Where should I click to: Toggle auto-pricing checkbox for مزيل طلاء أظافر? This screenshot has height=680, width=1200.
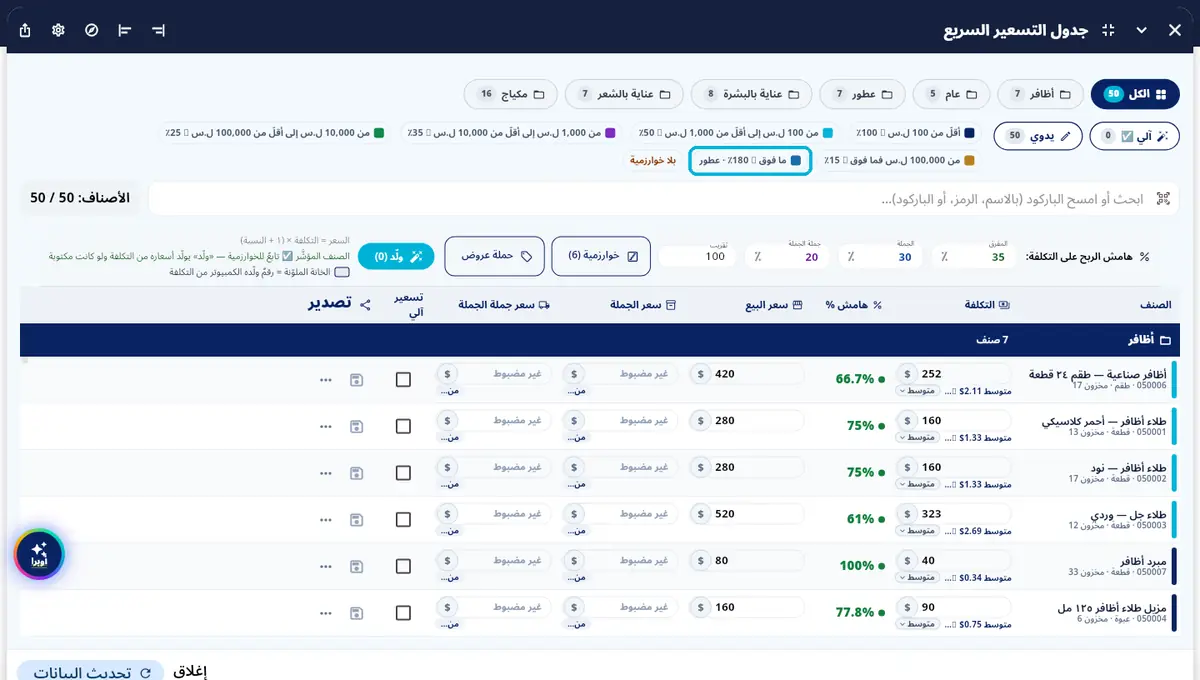point(403,613)
